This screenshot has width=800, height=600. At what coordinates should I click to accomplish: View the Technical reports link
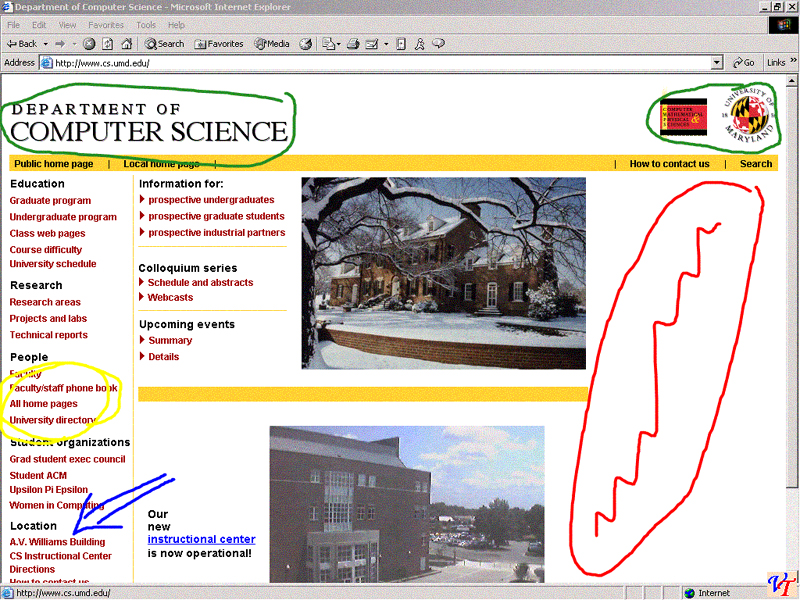(48, 335)
